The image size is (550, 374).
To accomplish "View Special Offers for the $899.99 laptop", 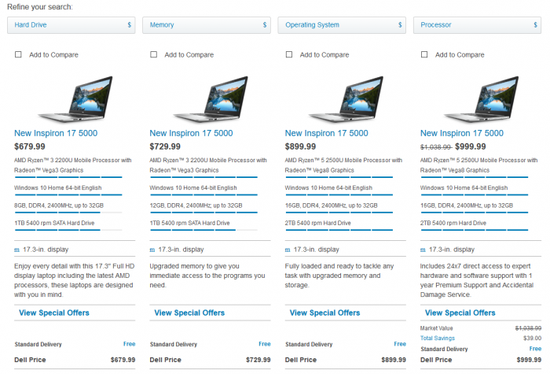I will (x=325, y=313).
